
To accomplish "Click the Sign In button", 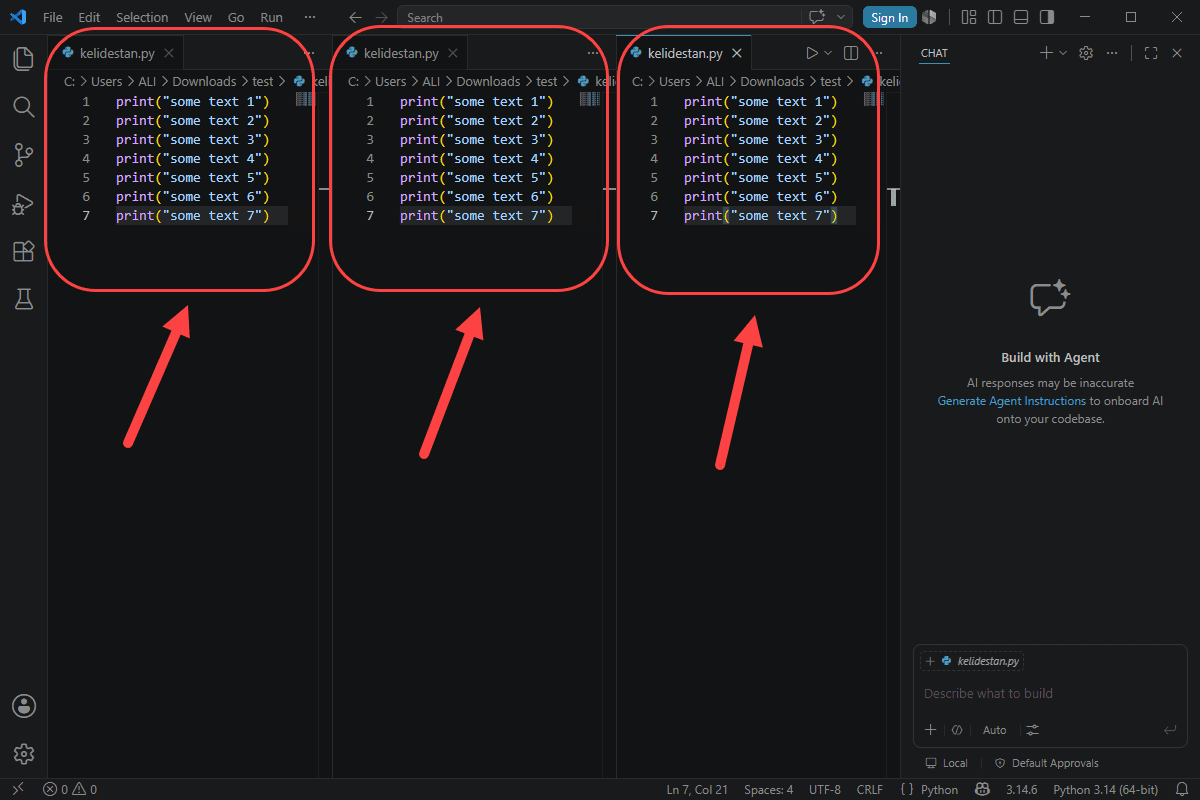I will click(889, 17).
